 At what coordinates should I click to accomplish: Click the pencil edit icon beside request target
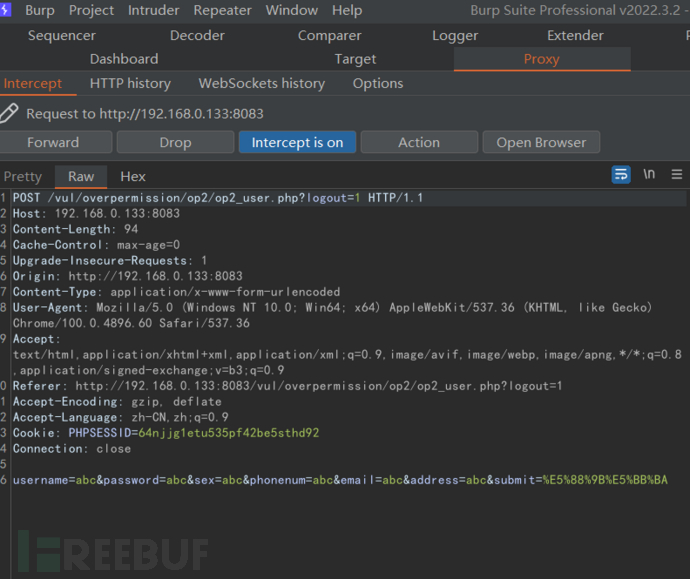pos(9,113)
